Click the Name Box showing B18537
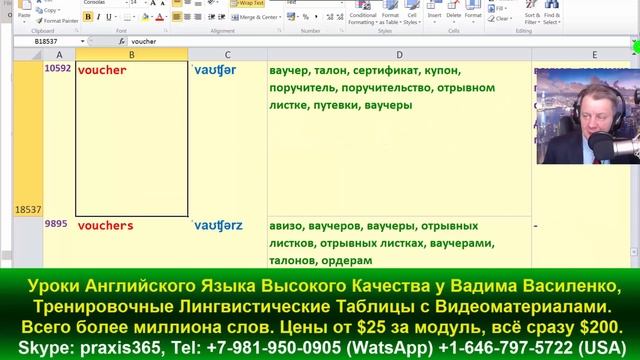 point(46,41)
